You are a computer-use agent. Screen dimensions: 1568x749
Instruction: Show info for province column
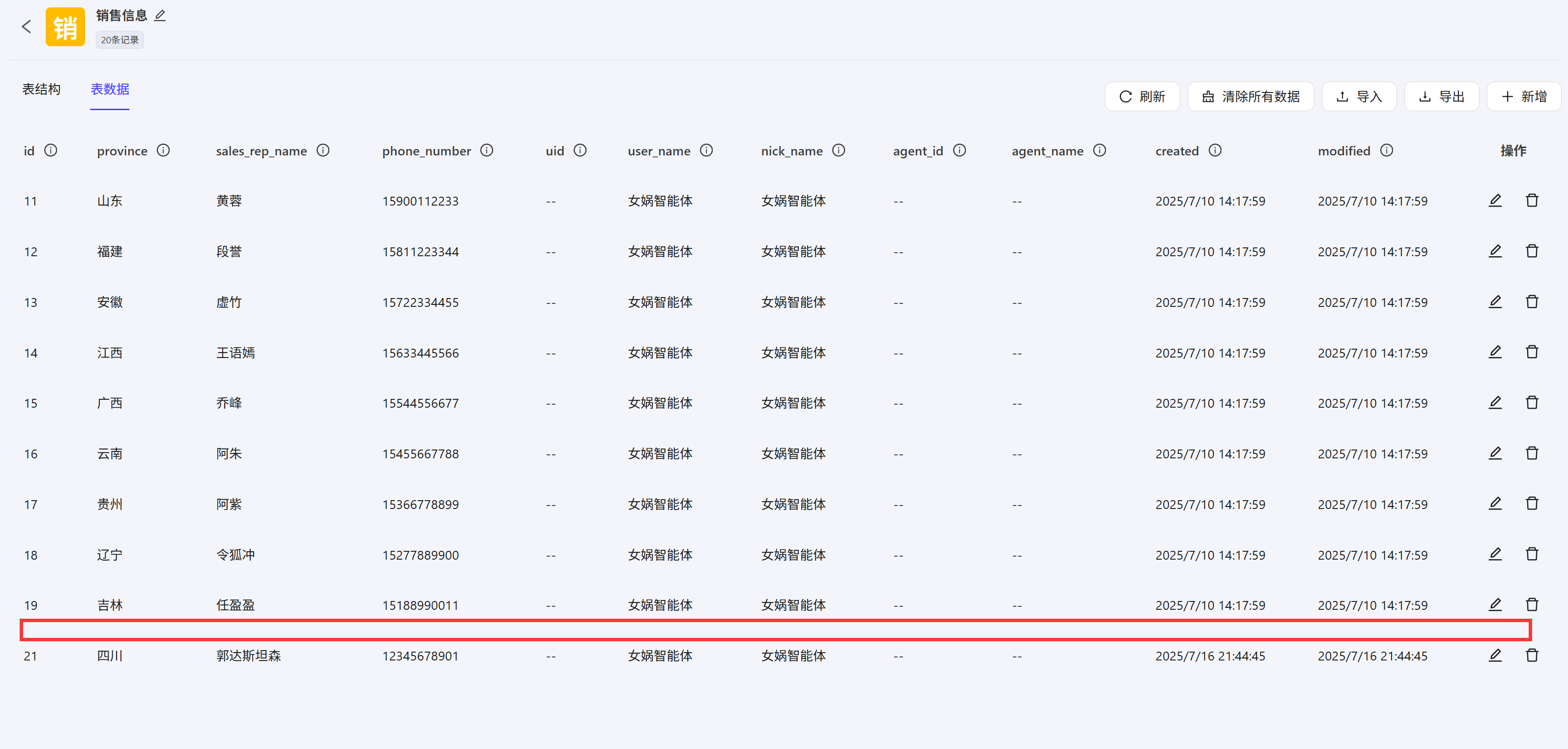click(x=163, y=150)
